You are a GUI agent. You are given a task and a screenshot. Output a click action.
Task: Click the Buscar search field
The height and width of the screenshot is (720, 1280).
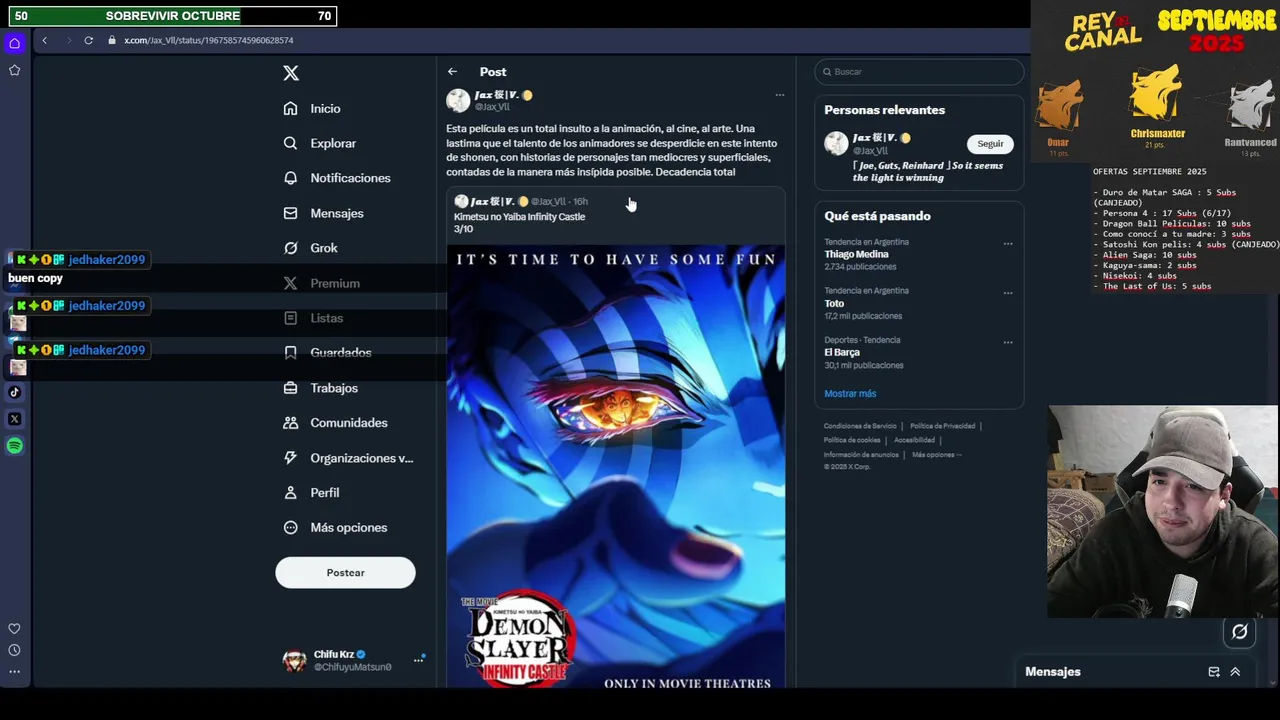pos(919,72)
